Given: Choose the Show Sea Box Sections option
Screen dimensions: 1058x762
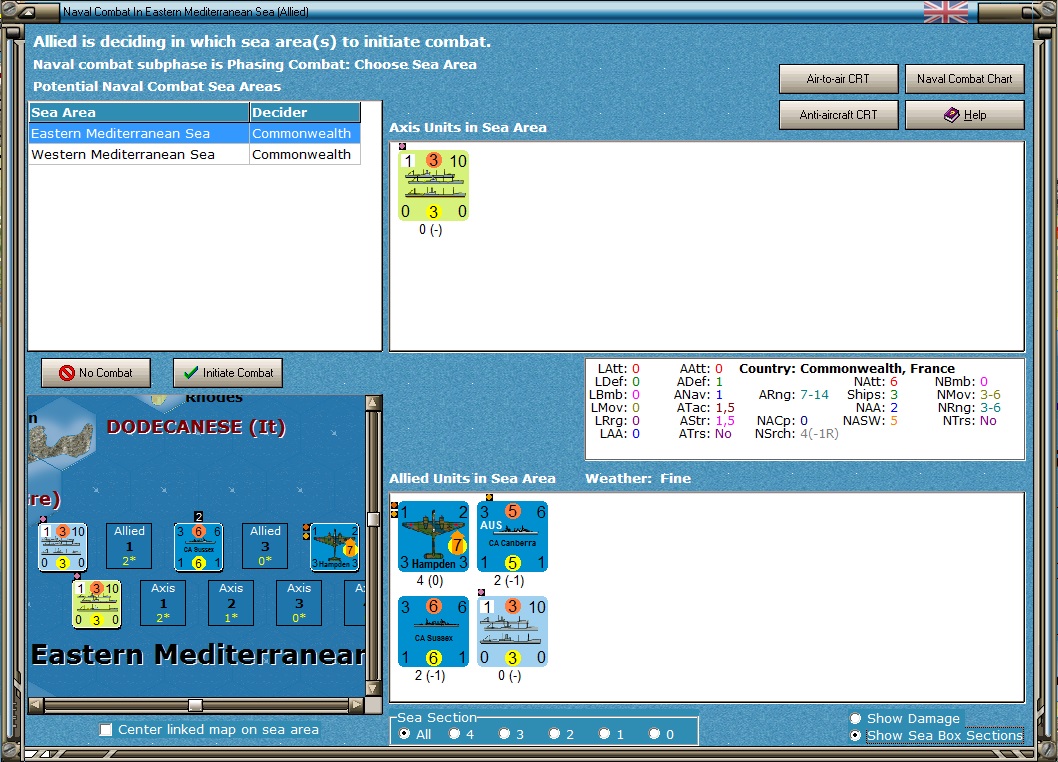Looking at the screenshot, I should coord(856,735).
